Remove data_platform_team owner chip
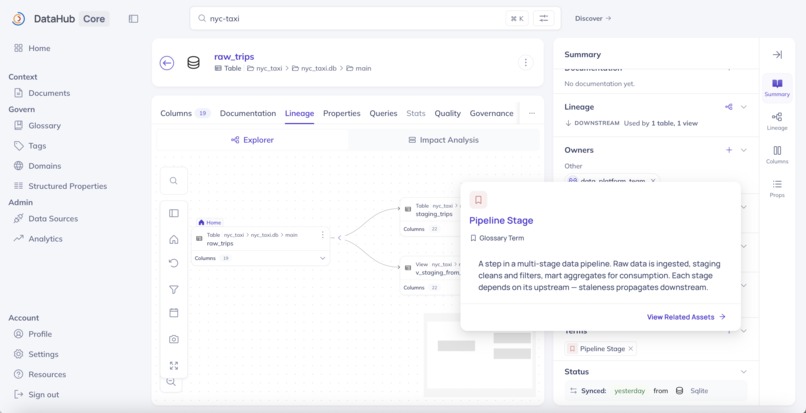 653,181
